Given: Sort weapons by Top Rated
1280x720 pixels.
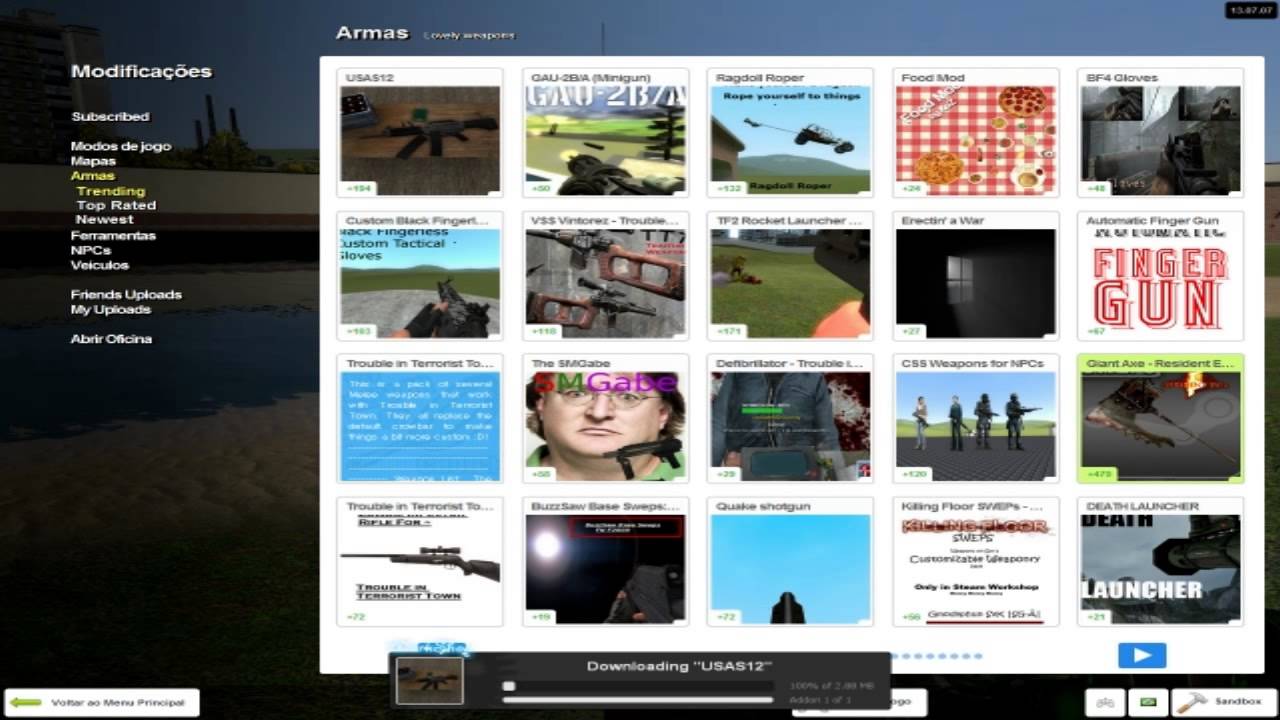Looking at the screenshot, I should (x=116, y=205).
